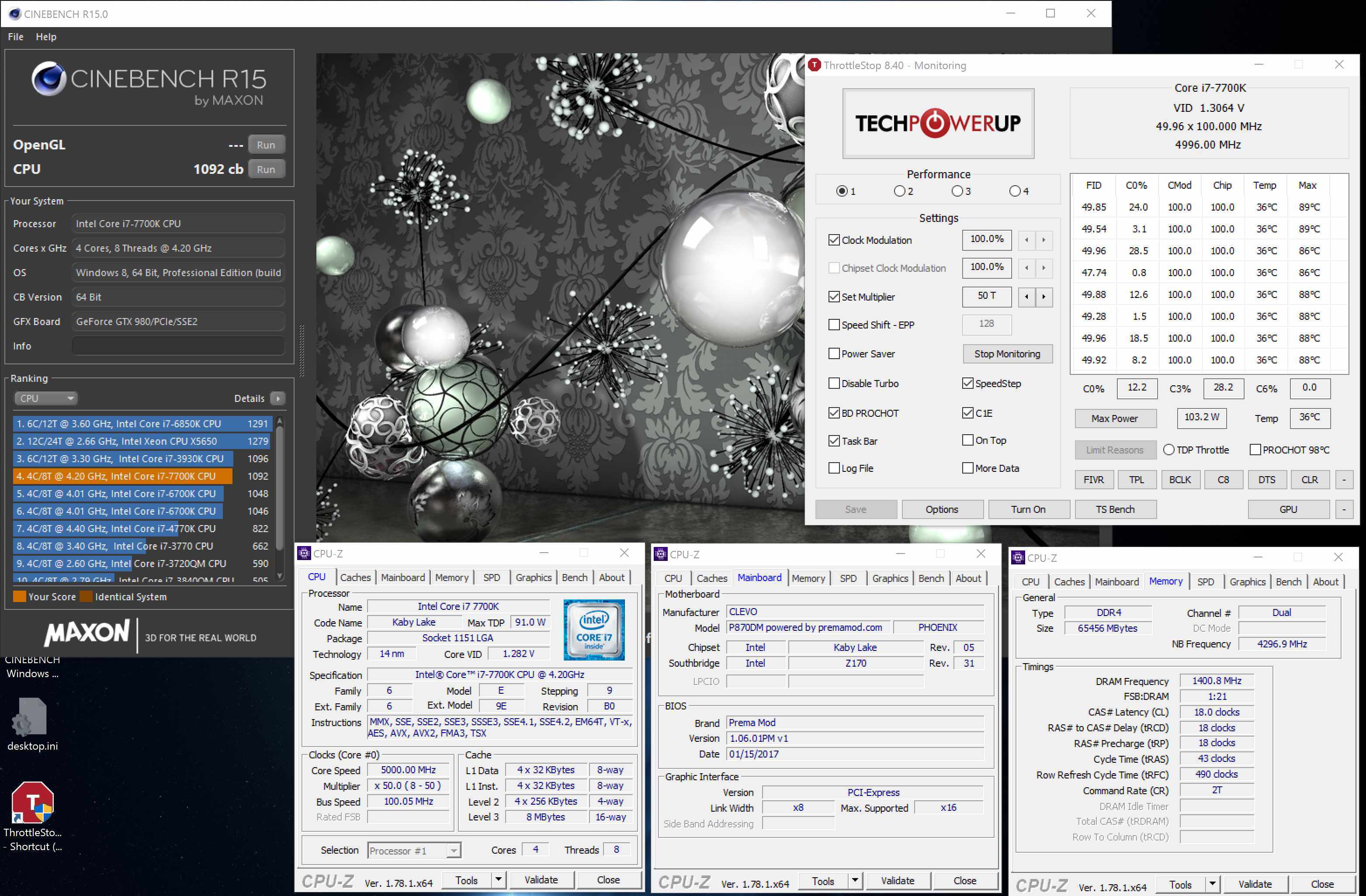Viewport: 1366px width, 896px height.
Task: Open the Cinebench Help menu
Action: click(46, 37)
